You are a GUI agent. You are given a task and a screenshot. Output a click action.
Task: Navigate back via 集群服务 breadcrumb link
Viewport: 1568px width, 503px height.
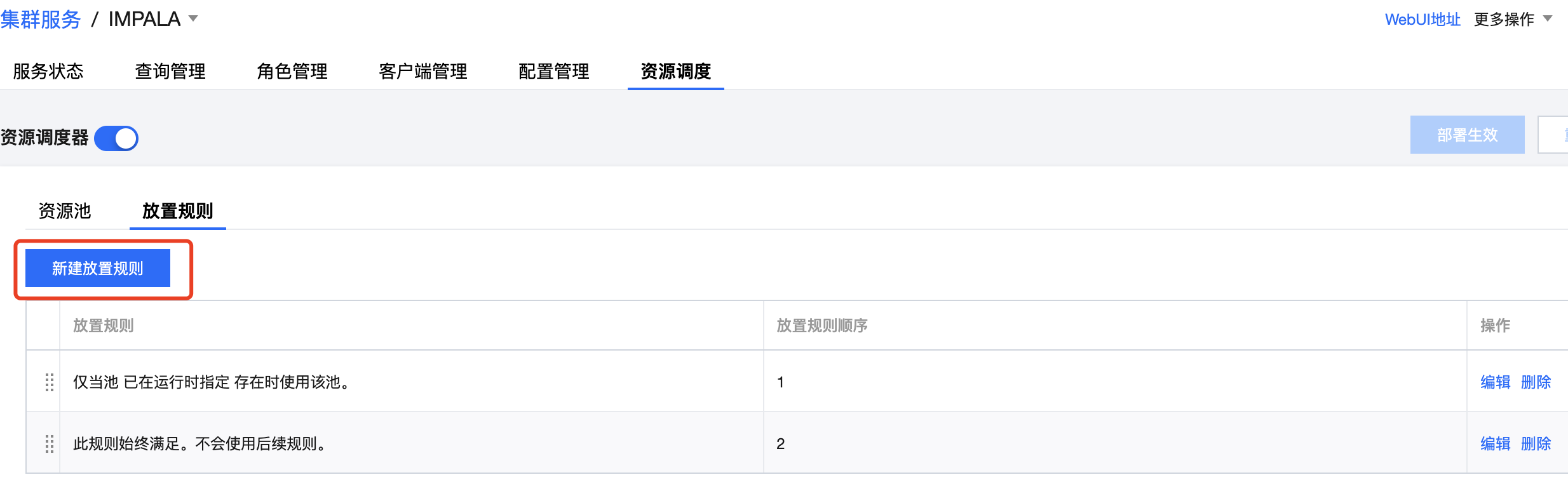[41, 20]
